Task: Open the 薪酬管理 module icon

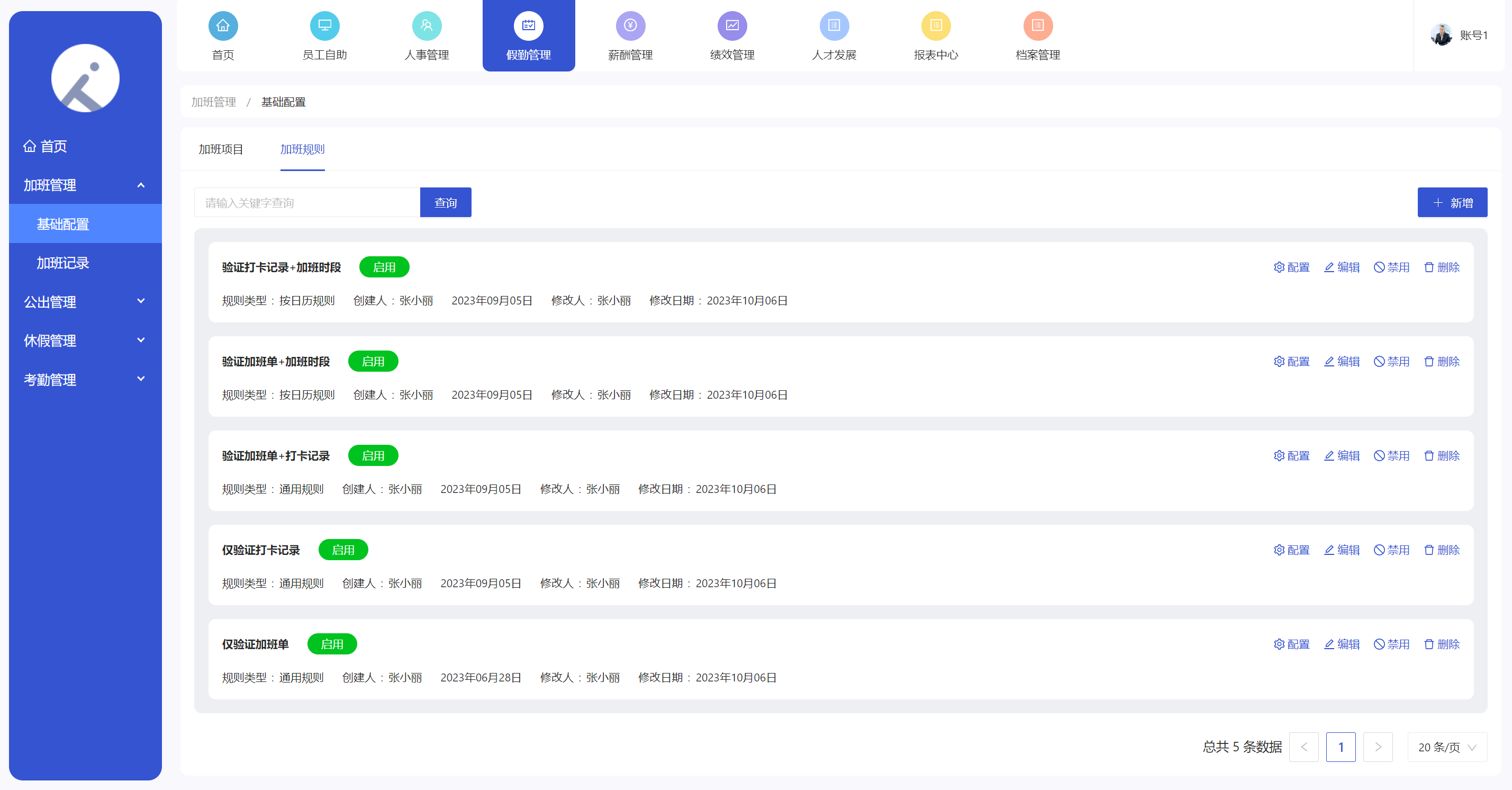Action: pos(630,26)
